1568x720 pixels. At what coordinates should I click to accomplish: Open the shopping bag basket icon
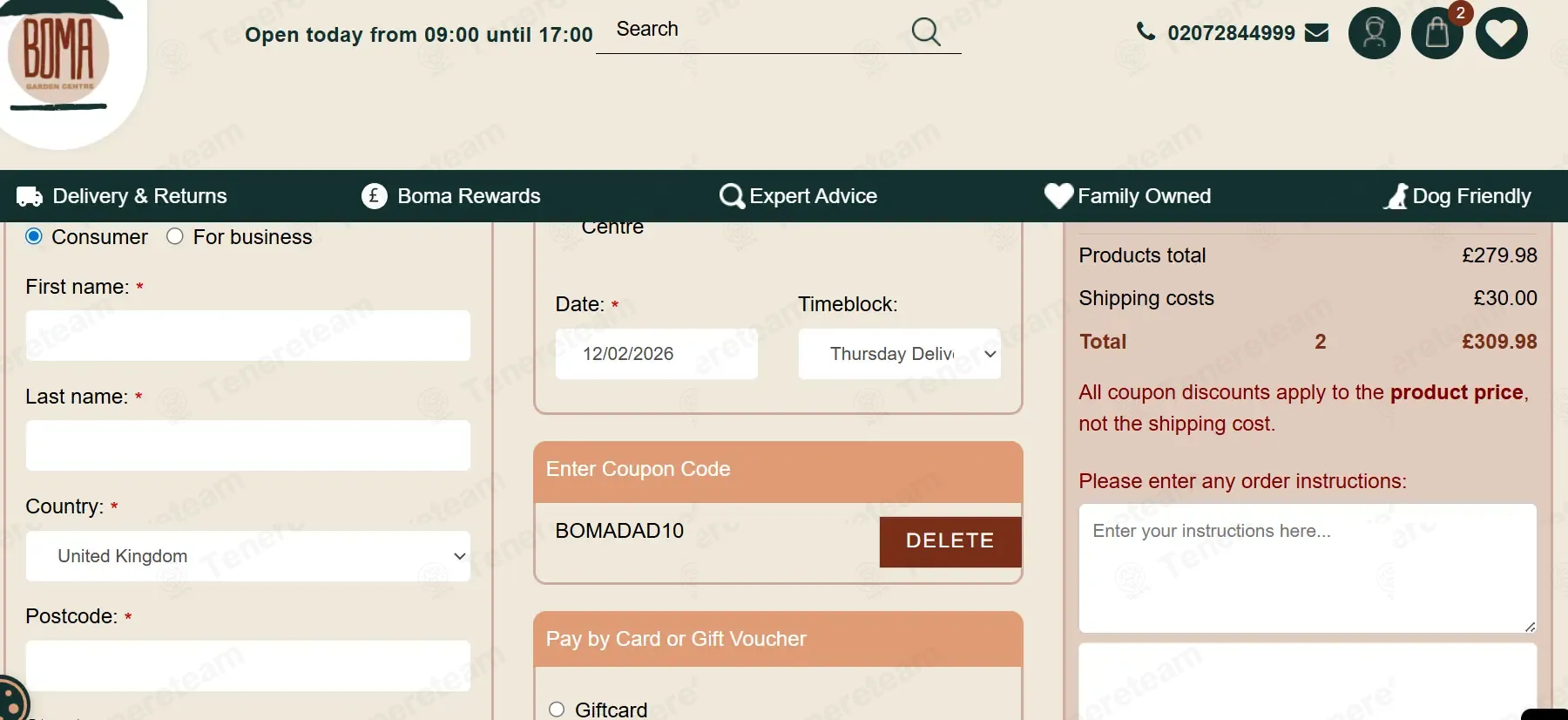[x=1436, y=33]
